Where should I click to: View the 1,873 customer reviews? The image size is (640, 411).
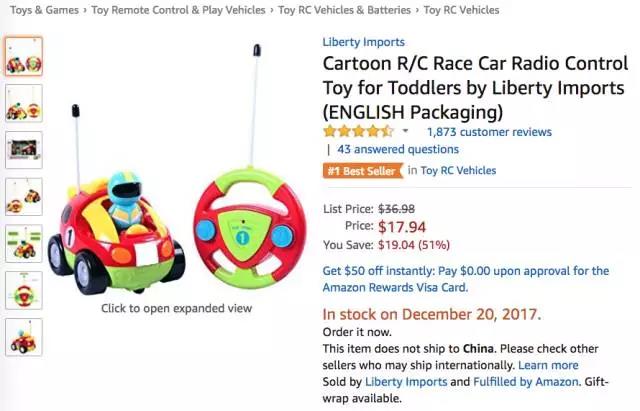tap(488, 132)
